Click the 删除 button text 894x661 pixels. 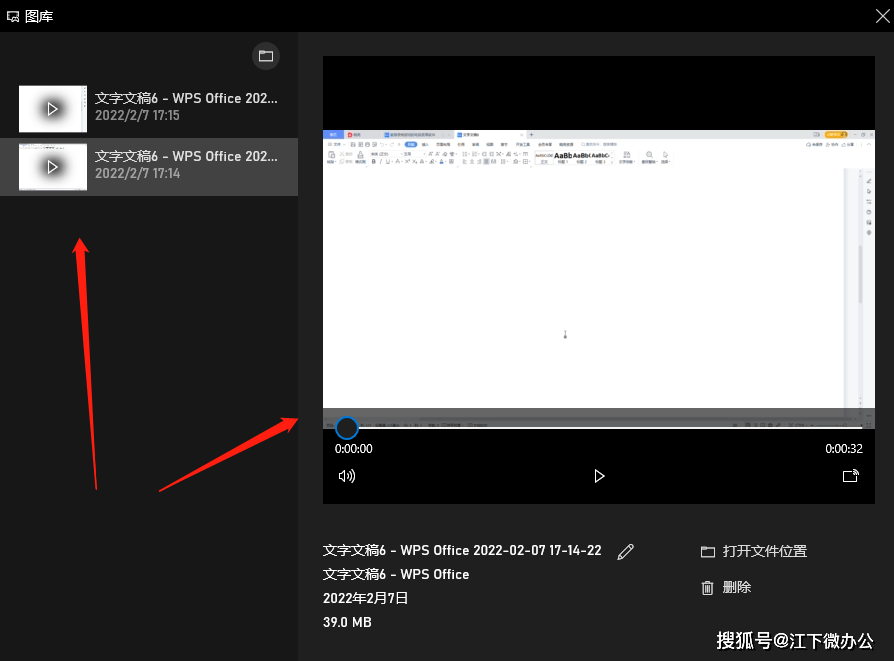tap(737, 588)
